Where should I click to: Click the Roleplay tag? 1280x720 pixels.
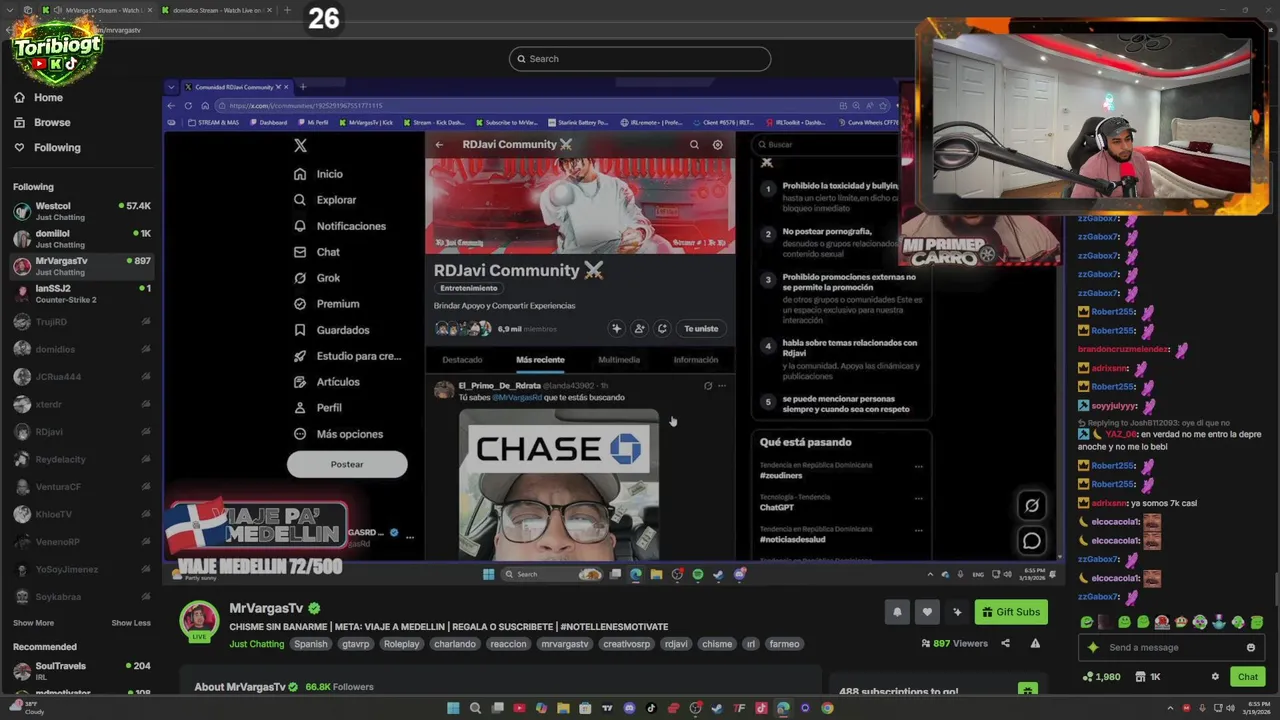pos(402,644)
